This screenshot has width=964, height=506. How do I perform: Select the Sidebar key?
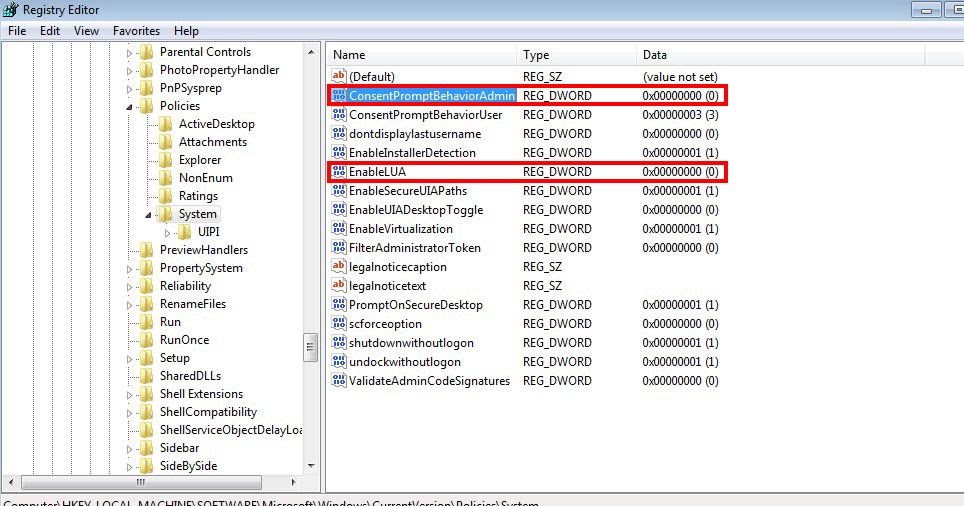pos(180,448)
